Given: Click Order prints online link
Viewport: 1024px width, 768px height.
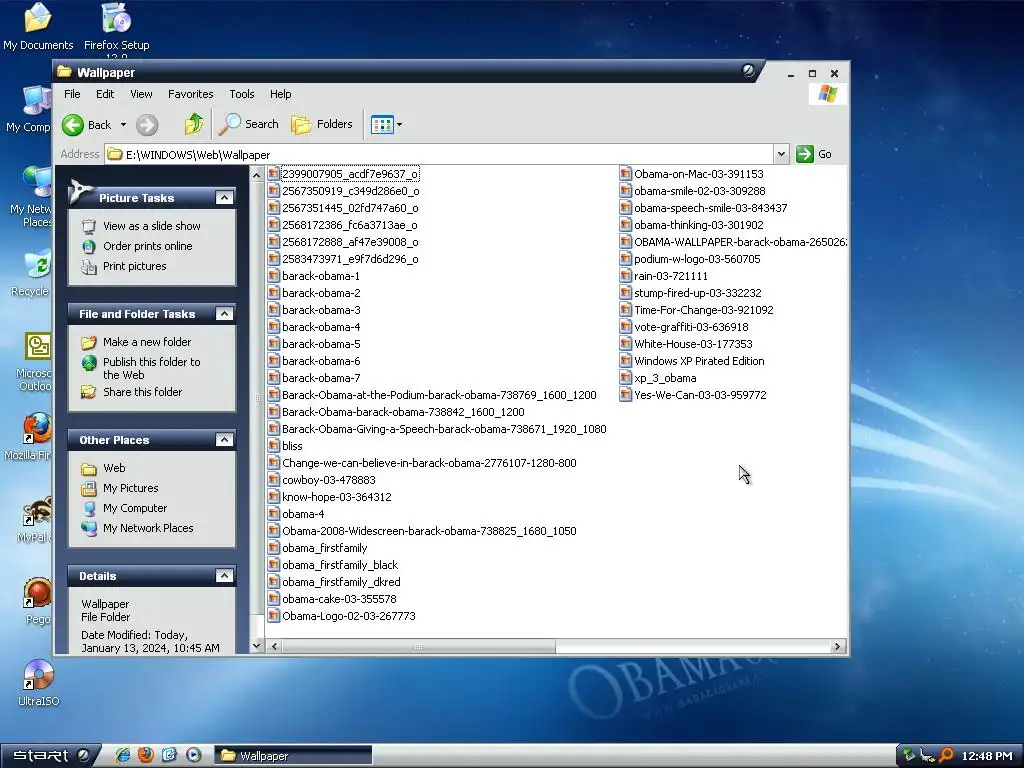Looking at the screenshot, I should (148, 246).
